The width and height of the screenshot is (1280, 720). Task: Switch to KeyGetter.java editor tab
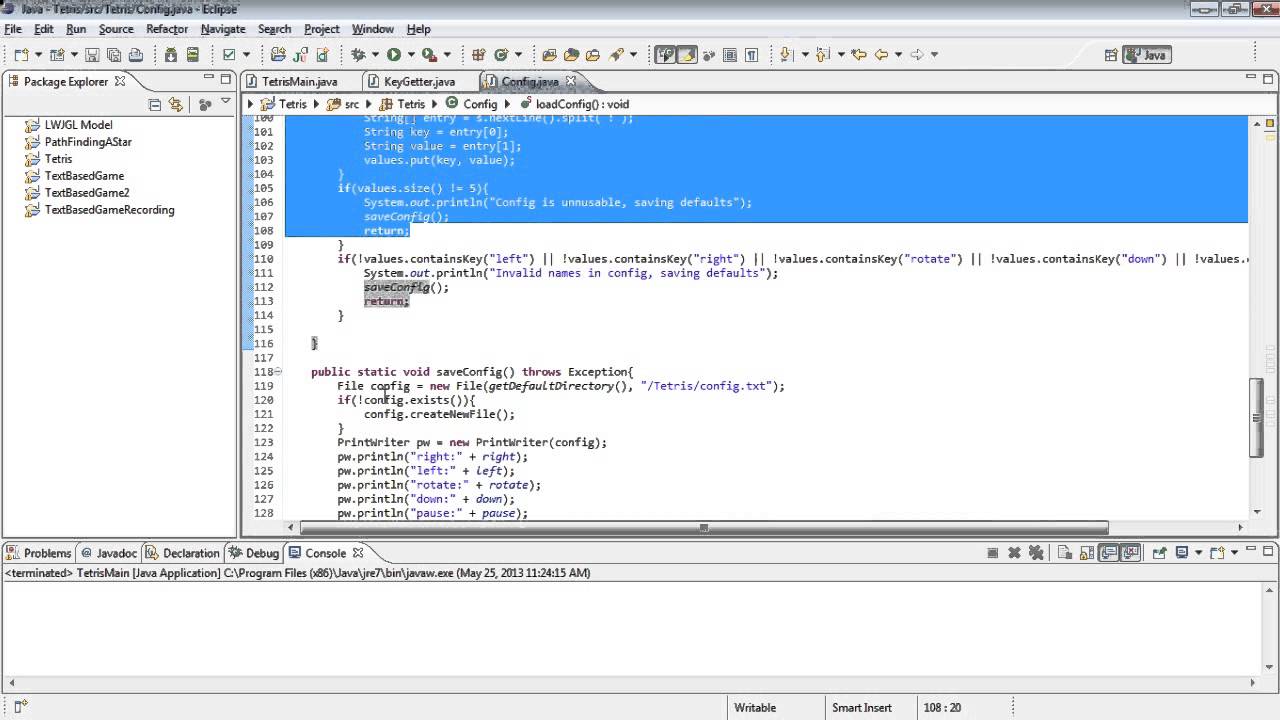coord(419,82)
